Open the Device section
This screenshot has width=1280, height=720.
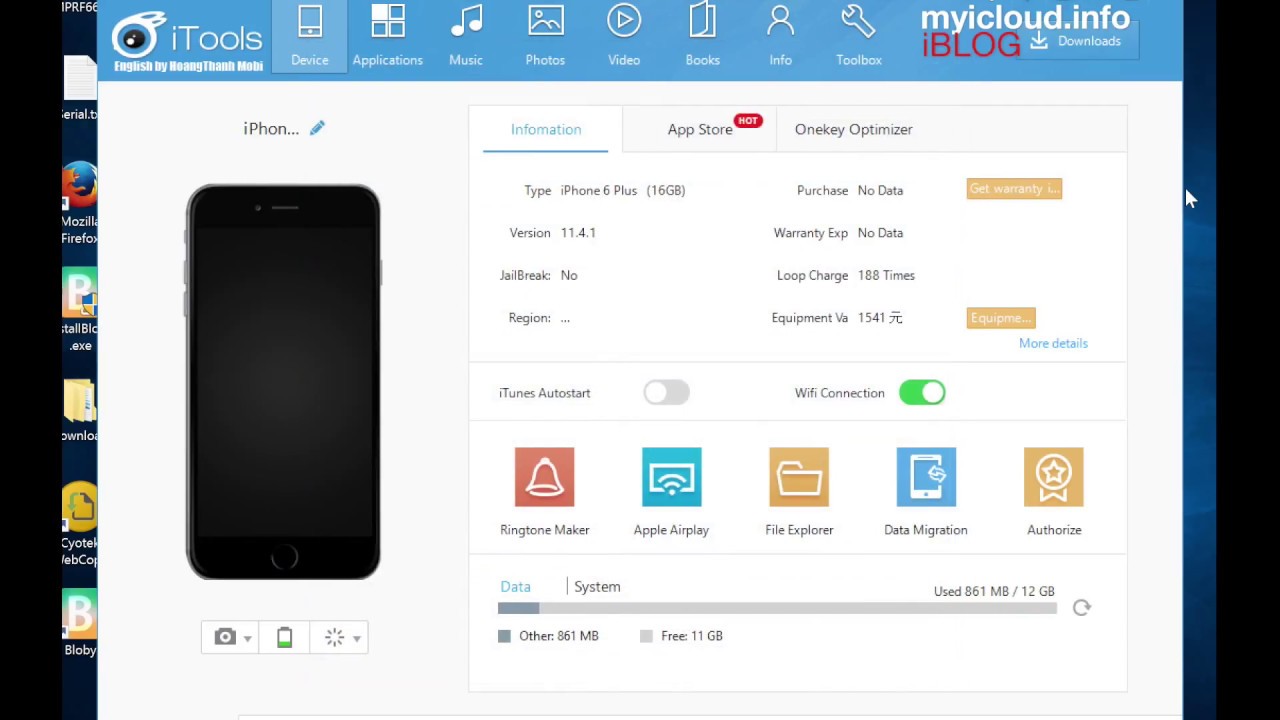click(309, 37)
